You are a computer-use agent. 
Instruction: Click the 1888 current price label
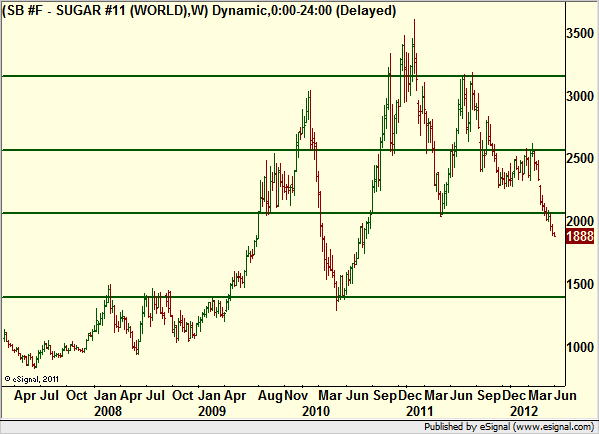click(x=580, y=236)
